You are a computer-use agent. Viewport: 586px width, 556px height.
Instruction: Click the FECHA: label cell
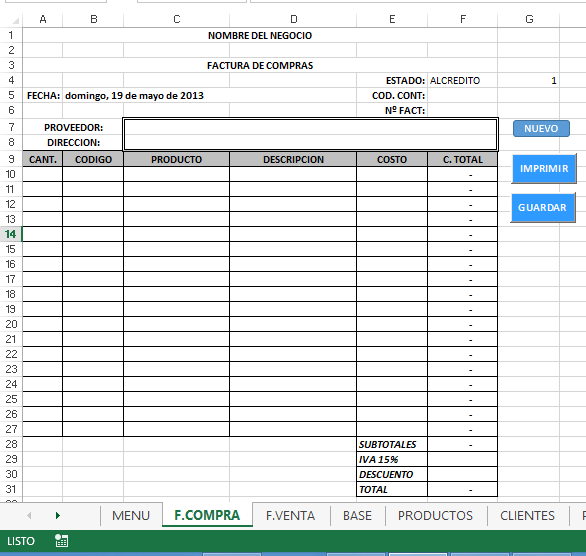(43, 96)
